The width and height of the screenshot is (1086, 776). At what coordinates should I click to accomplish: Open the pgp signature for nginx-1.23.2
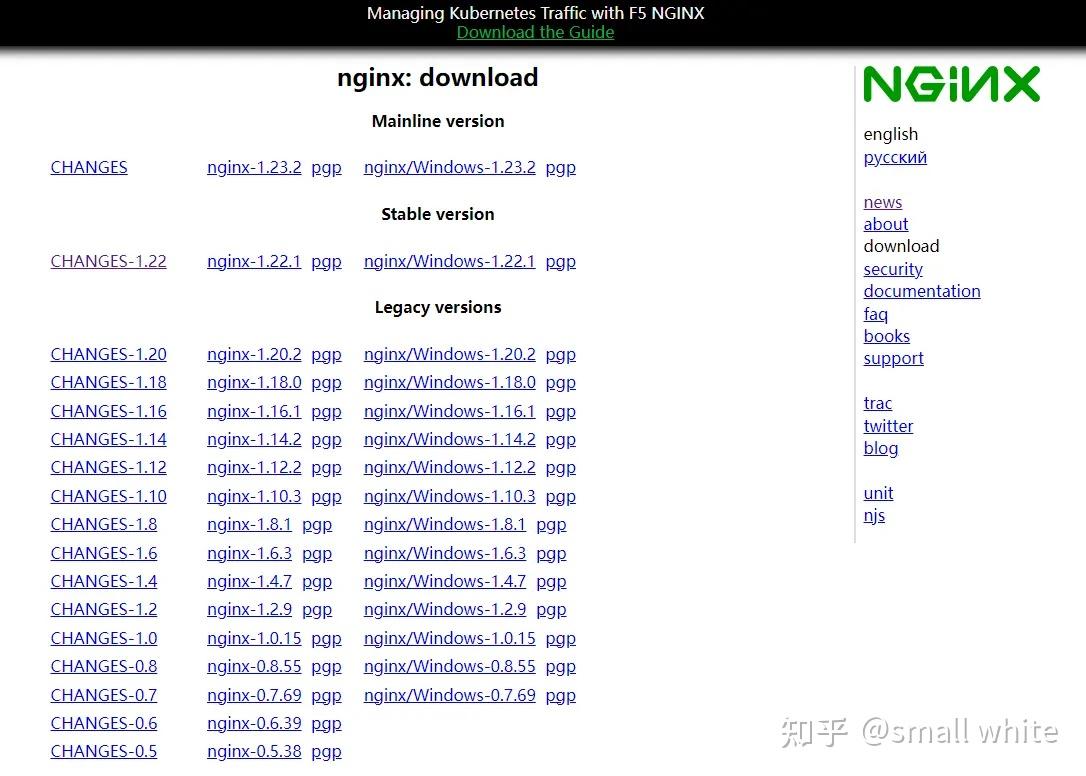point(326,167)
